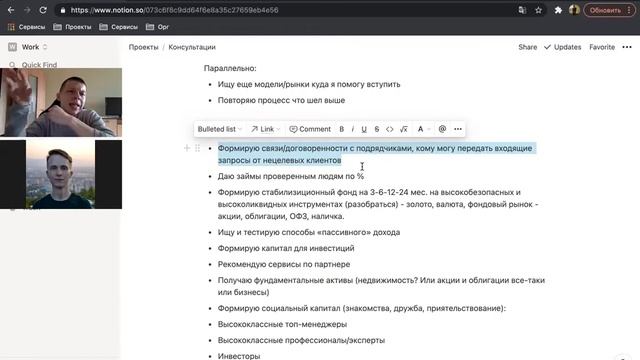Click the bullet 'Повторяю процесс что шел выше'
Screen dimensions: 640x360
pyautogui.click(x=281, y=100)
